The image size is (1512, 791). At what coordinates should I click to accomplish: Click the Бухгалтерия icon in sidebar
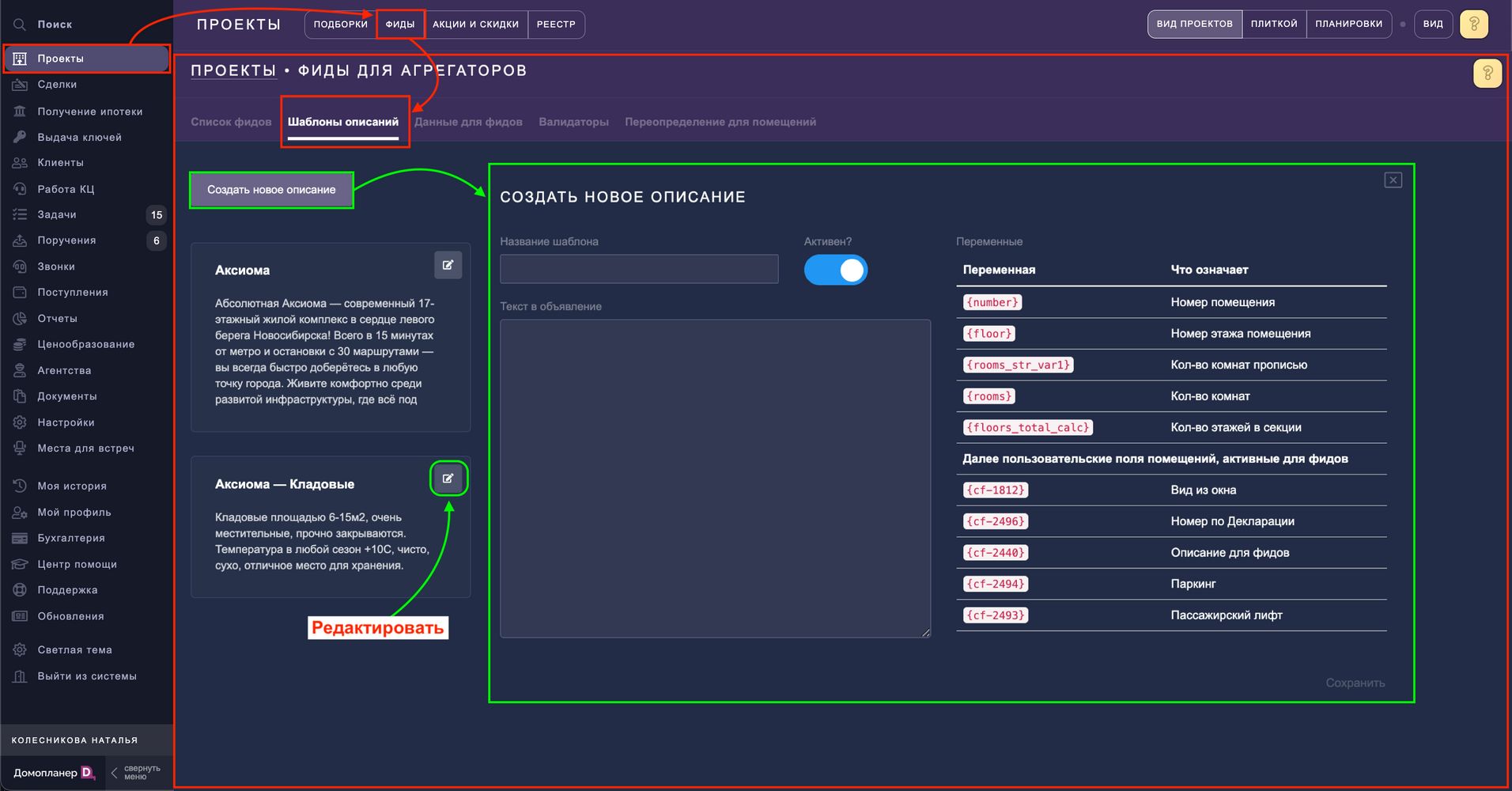(20, 538)
